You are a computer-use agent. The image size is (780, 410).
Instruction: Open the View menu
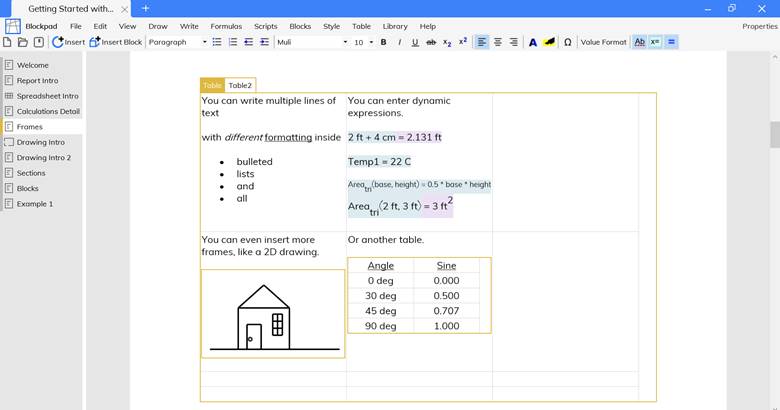click(127, 26)
